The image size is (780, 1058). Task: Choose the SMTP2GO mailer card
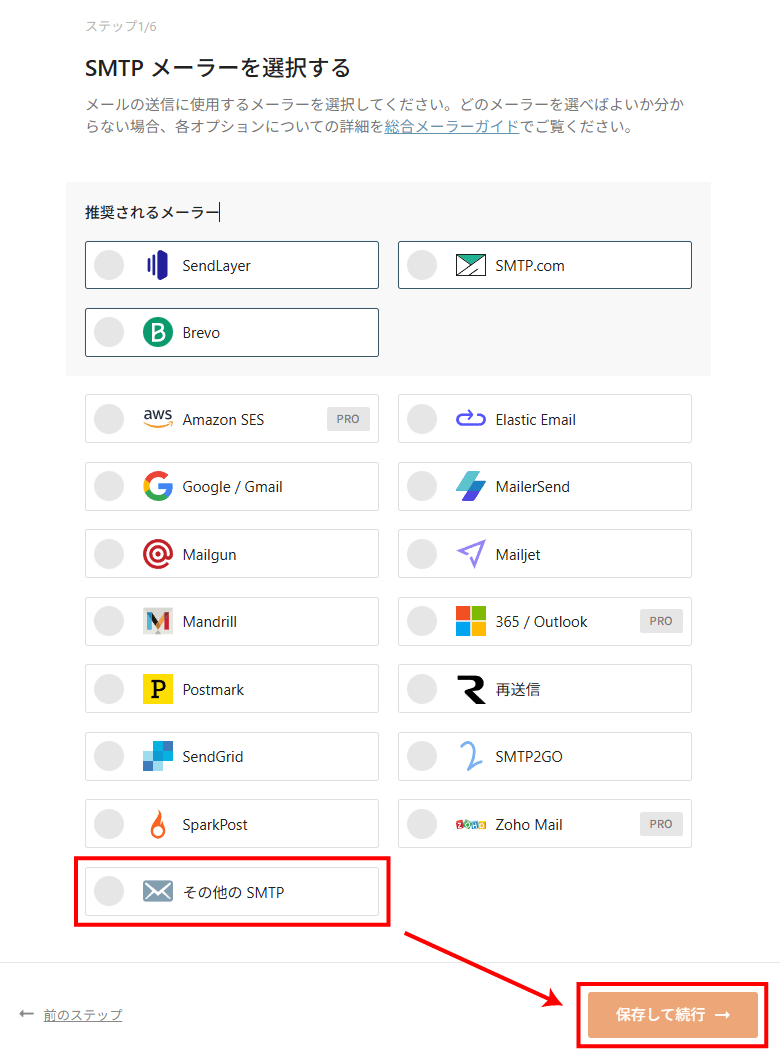point(544,756)
